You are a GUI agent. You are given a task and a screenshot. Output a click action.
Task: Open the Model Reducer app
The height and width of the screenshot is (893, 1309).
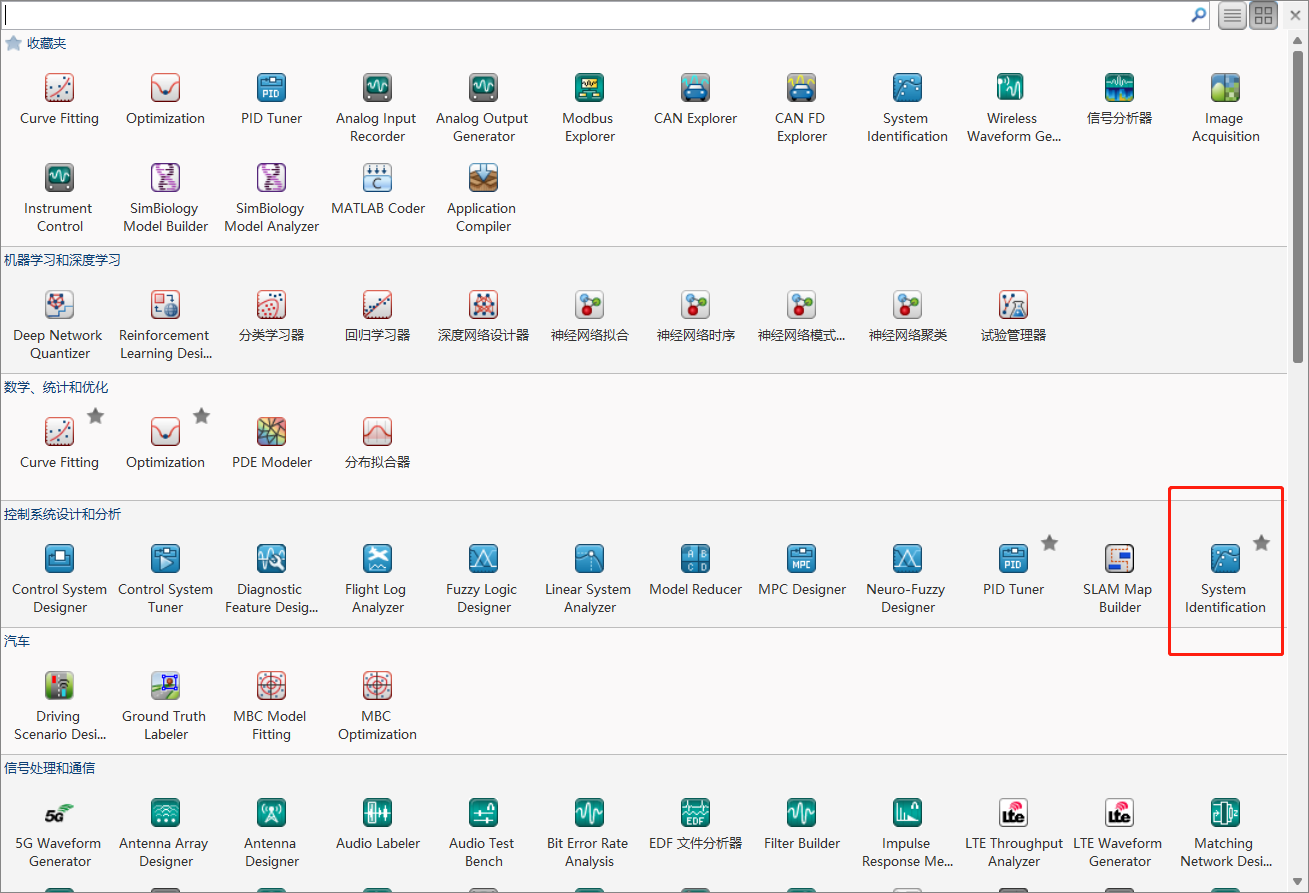696,571
